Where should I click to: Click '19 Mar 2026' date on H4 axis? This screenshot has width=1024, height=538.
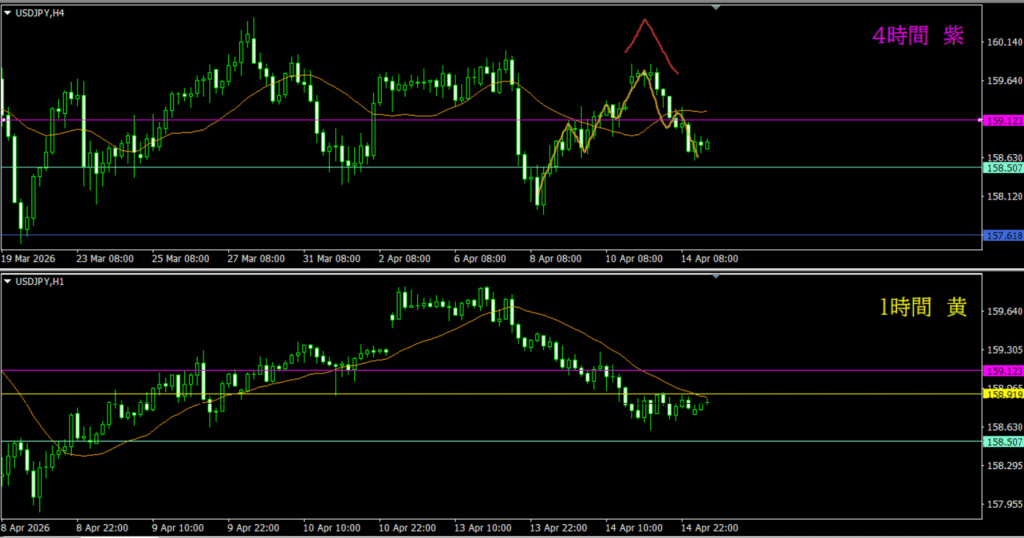(29, 258)
